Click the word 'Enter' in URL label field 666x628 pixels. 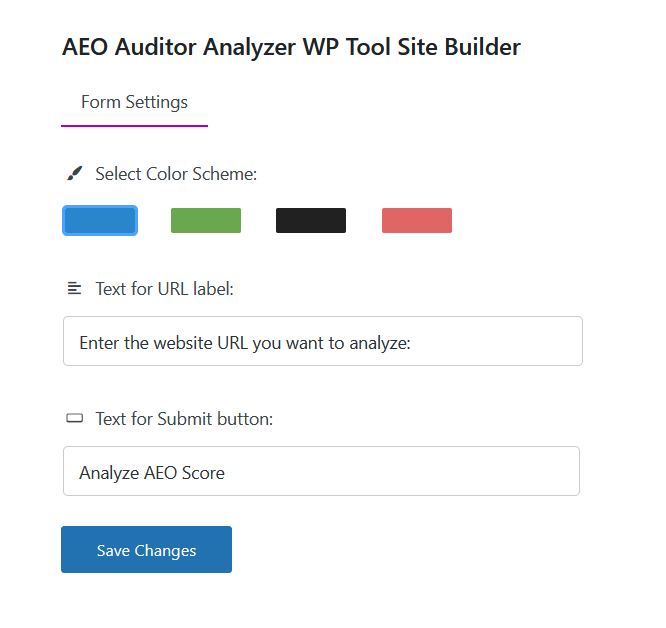click(99, 343)
